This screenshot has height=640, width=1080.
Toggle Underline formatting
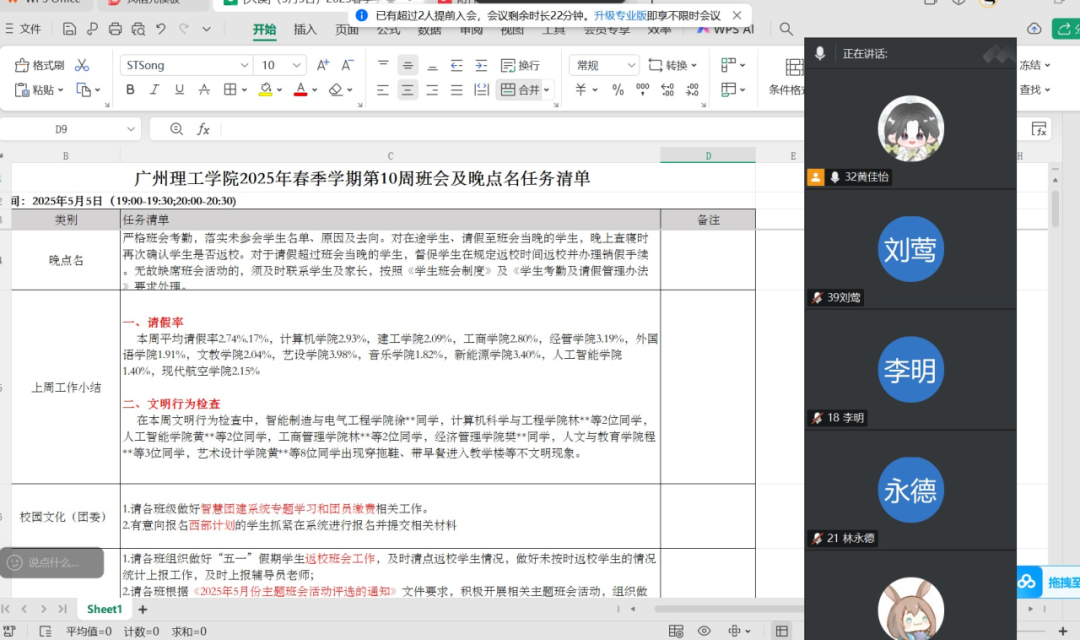[178, 90]
